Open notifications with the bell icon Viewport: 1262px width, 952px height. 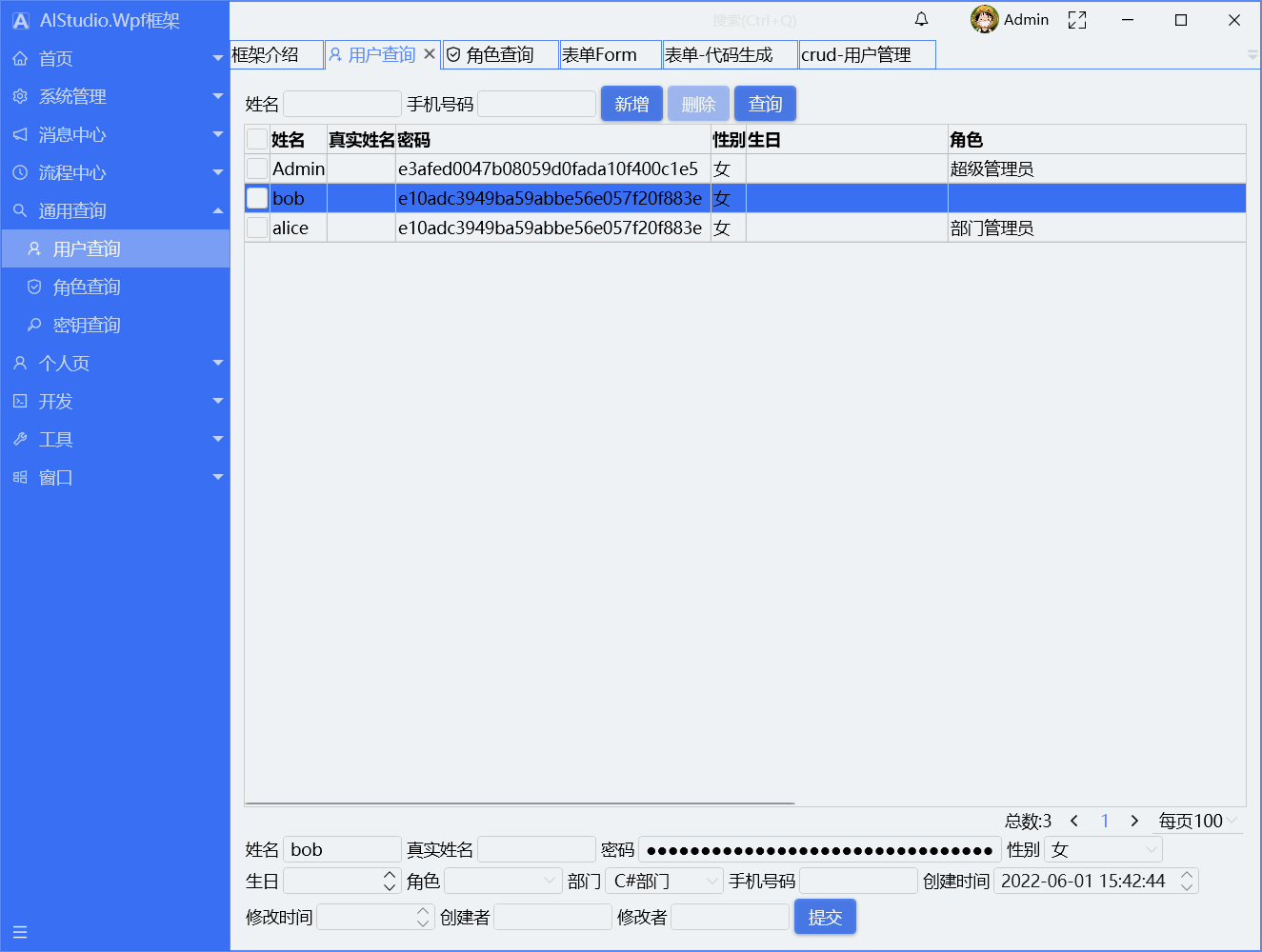(x=921, y=19)
